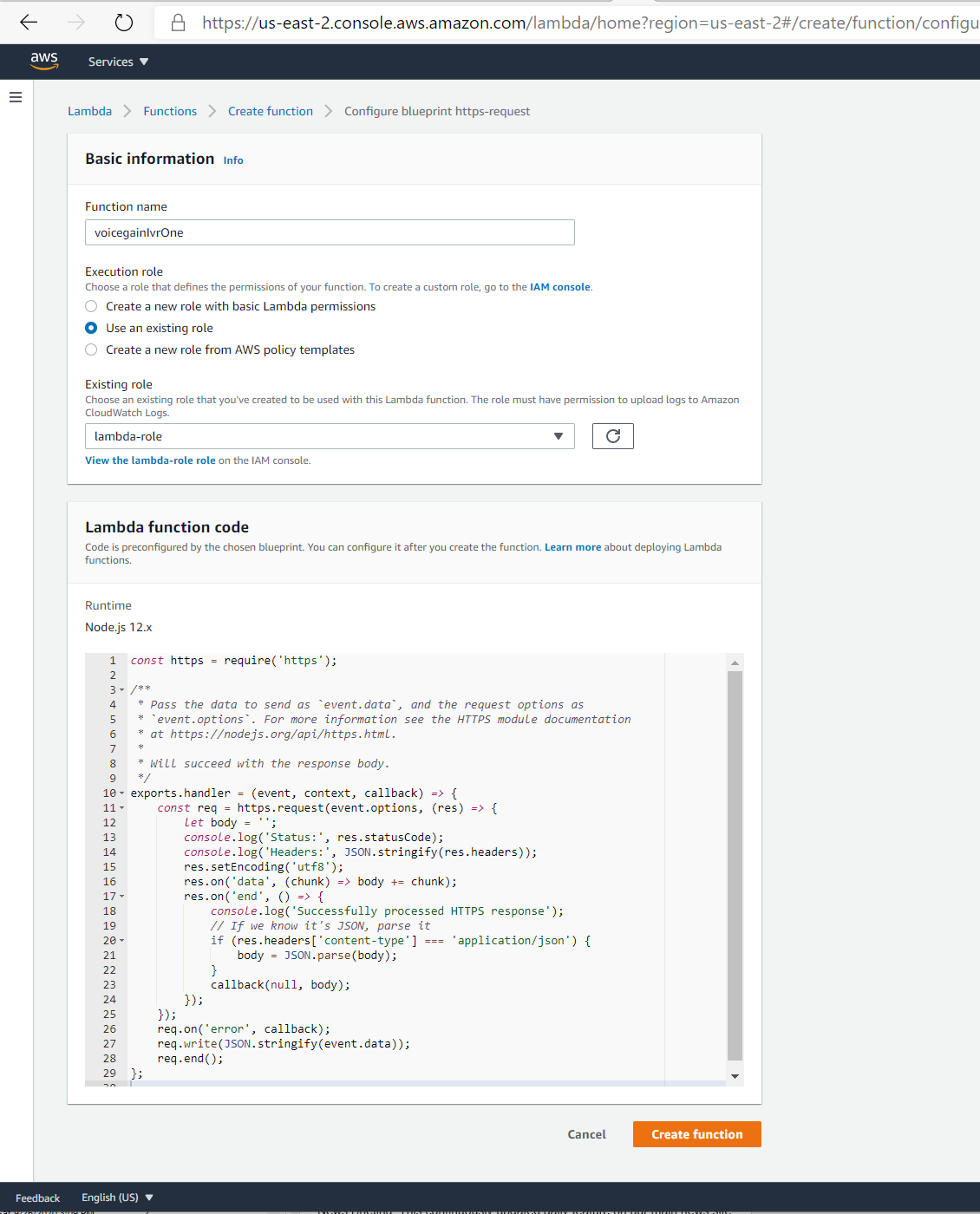Screen dimensions: 980x1214
Task: Open the Functions breadcrumb link
Action: click(170, 111)
